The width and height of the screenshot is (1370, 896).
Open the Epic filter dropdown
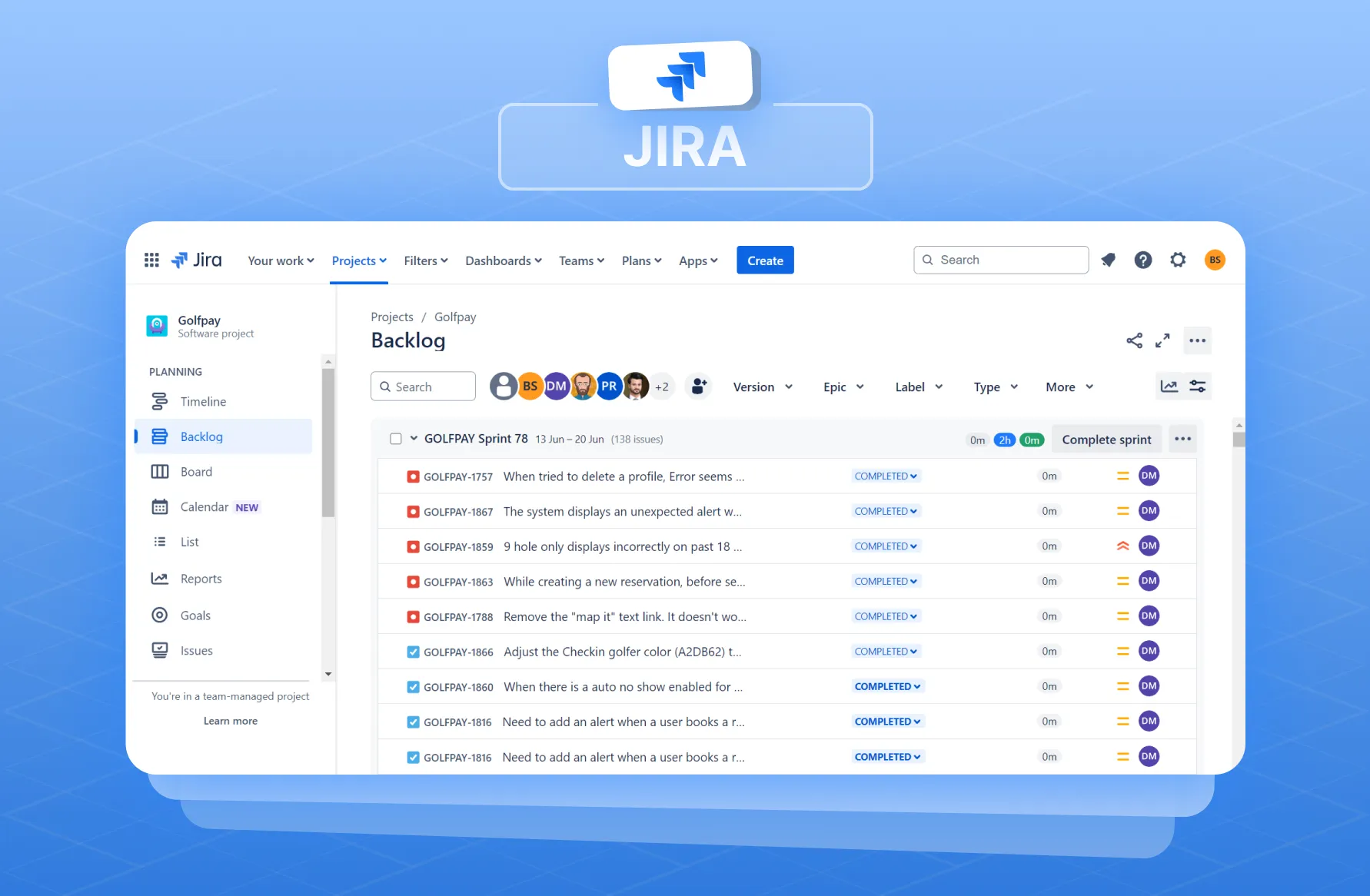pos(843,387)
